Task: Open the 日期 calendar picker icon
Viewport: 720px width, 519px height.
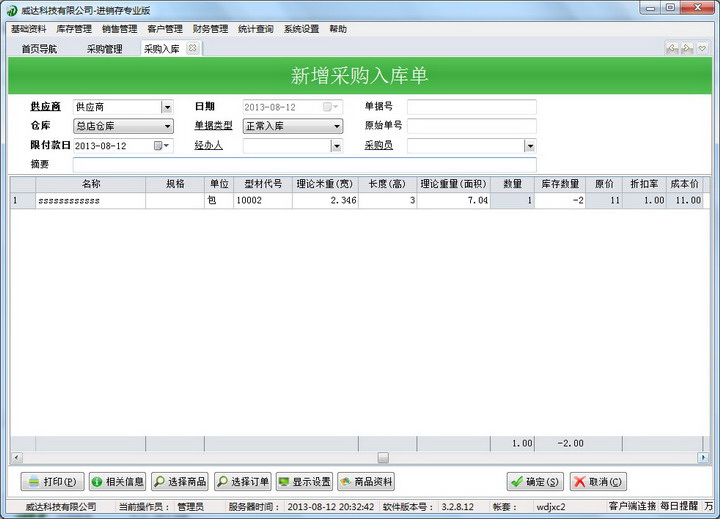Action: (330, 107)
